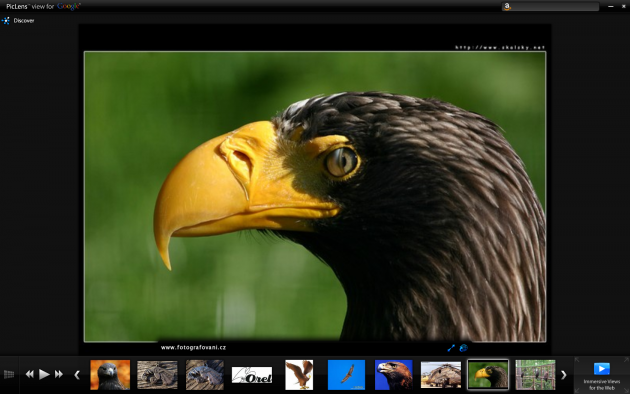Image resolution: width=630 pixels, height=394 pixels.
Task: Select the eagle on orange background thumbnail
Action: click(110, 375)
